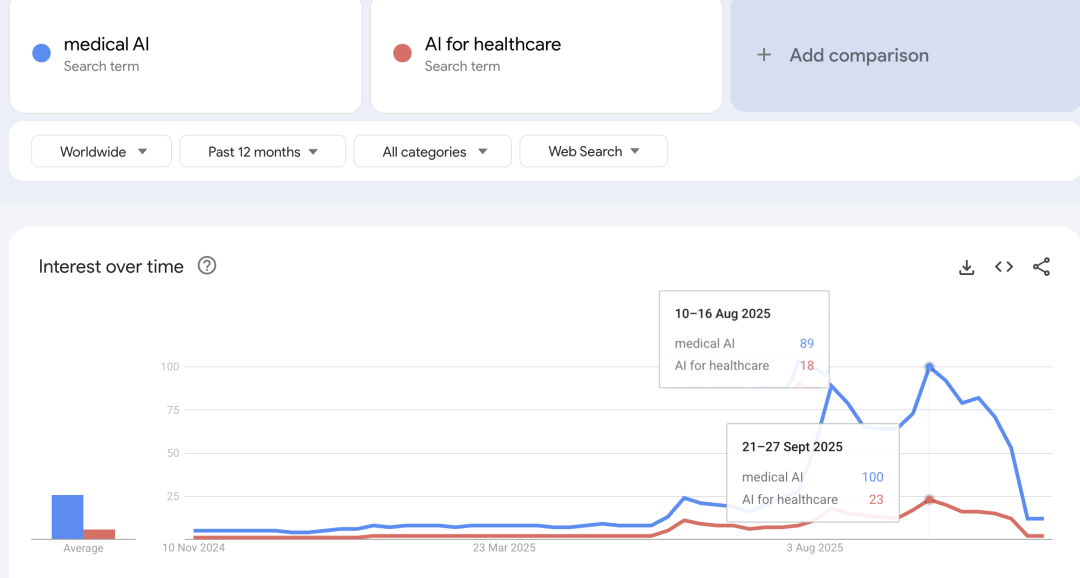
Task: Download the Interest over time data
Action: pos(966,267)
